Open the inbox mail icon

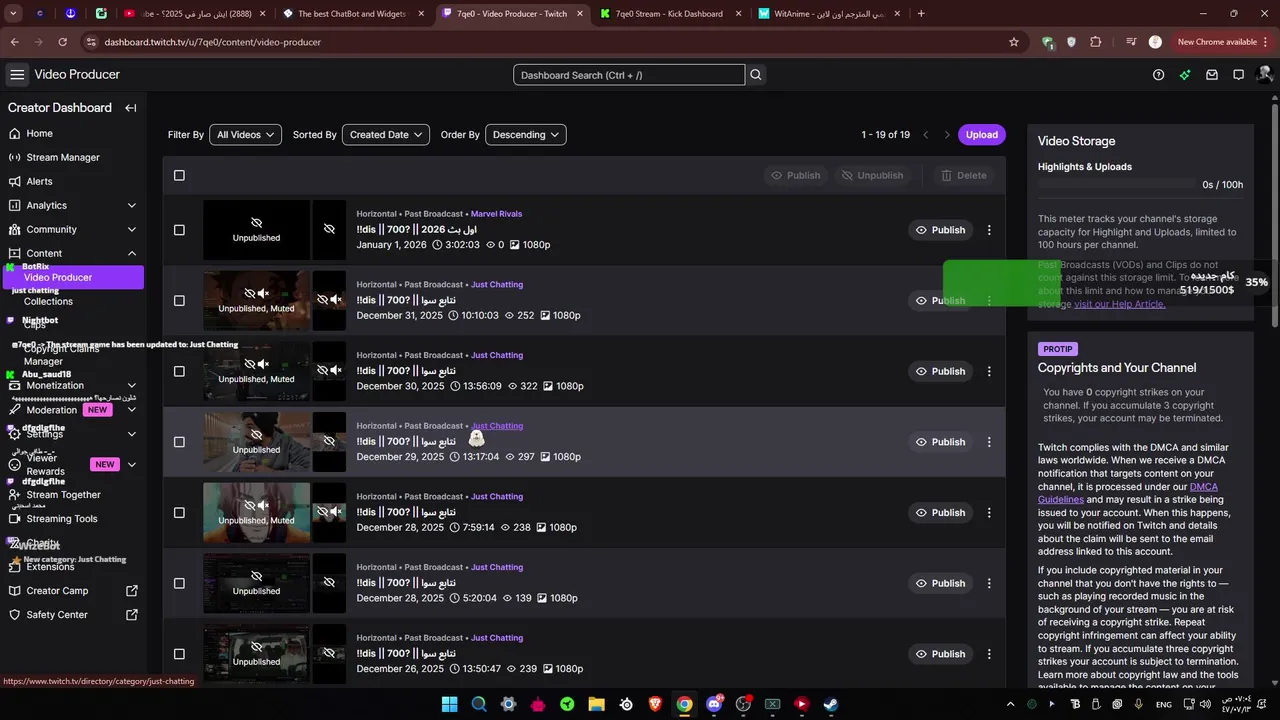coord(1212,75)
